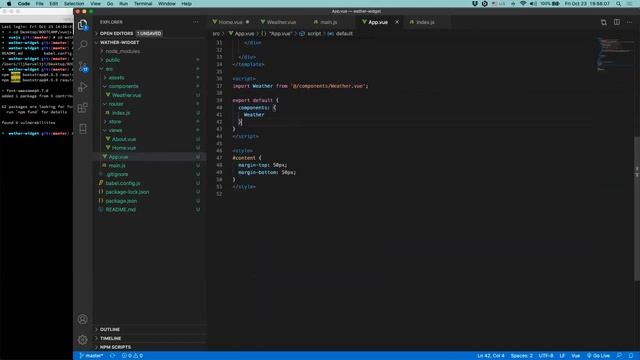Click the synchronize changes icon in status bar

[112, 356]
